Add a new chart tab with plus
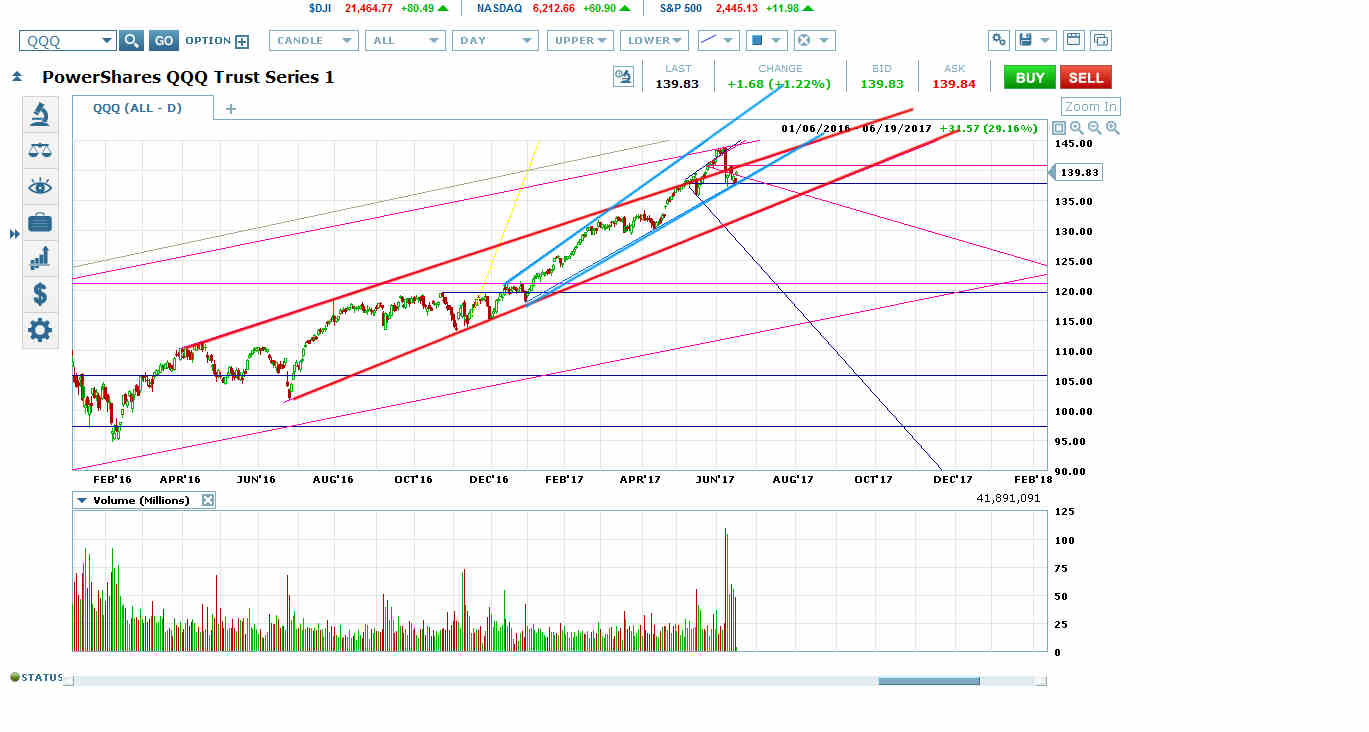The width and height of the screenshot is (1369, 732). pos(231,109)
